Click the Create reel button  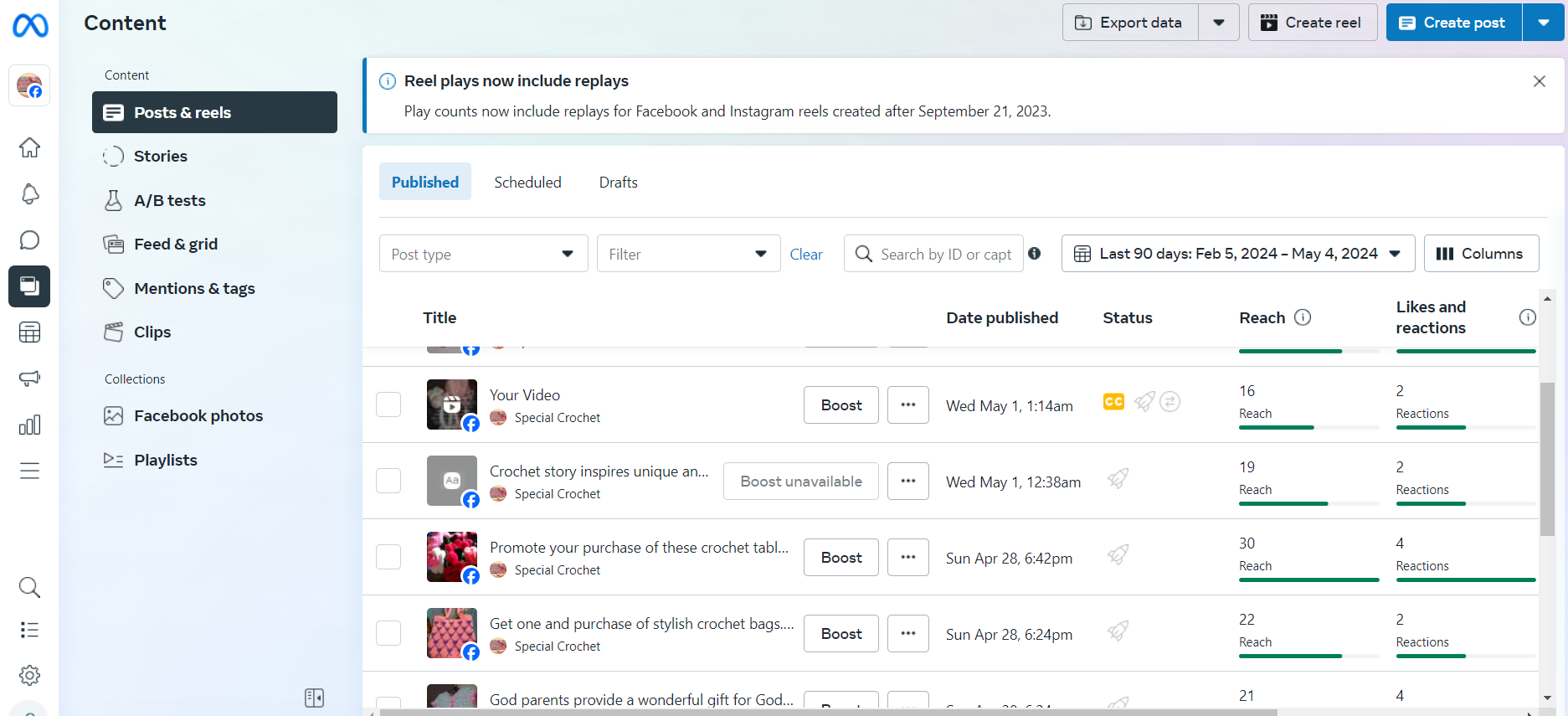(1312, 23)
